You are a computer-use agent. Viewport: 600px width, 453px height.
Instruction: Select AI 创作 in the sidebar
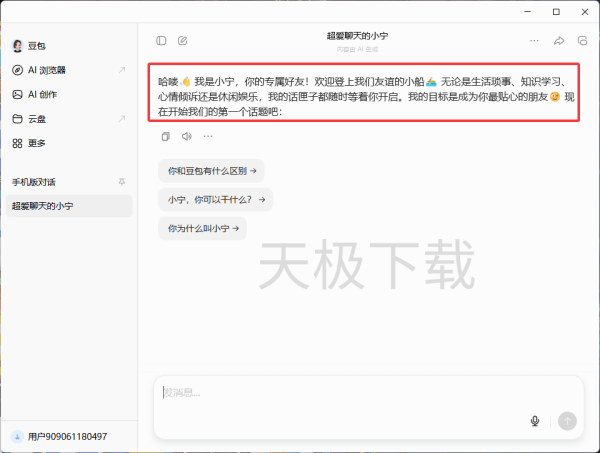point(44,94)
